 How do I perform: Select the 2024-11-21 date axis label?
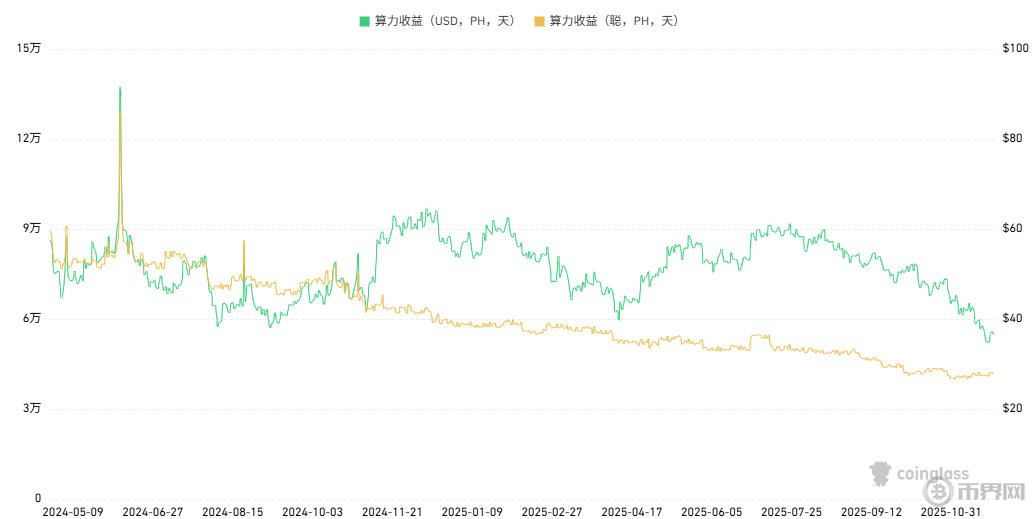coord(392,511)
